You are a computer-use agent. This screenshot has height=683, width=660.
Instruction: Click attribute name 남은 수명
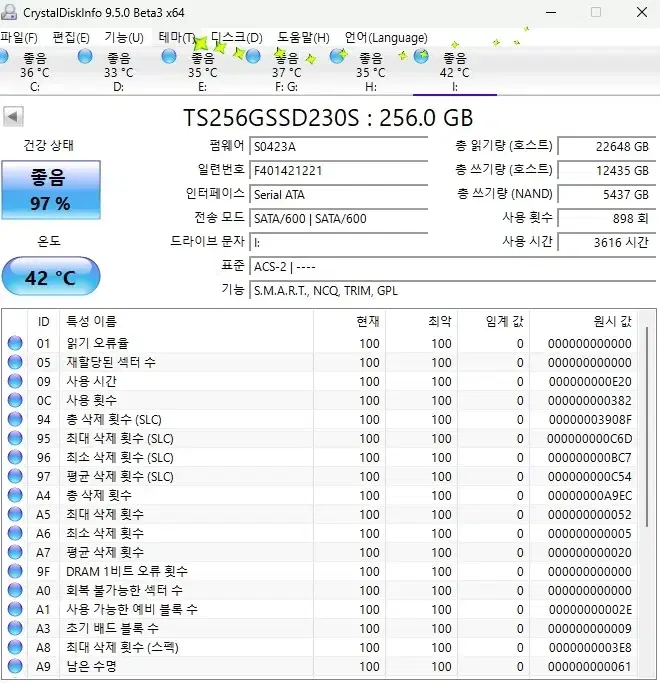[x=91, y=666]
